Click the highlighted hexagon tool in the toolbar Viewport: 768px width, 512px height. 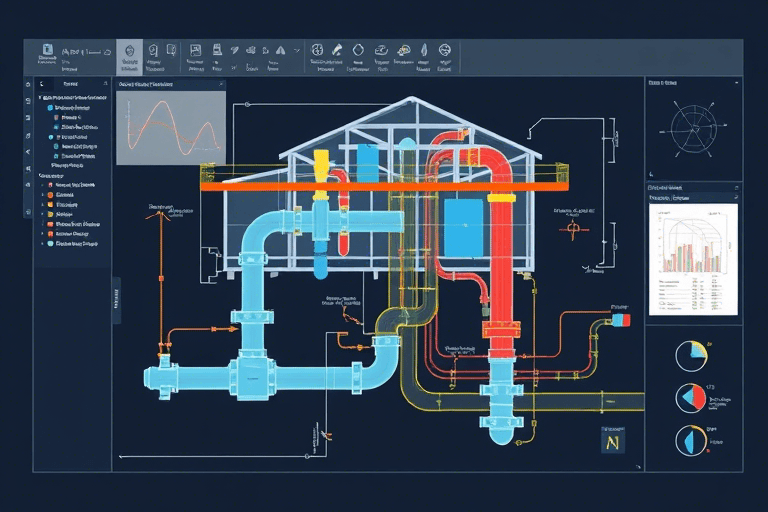point(129,51)
